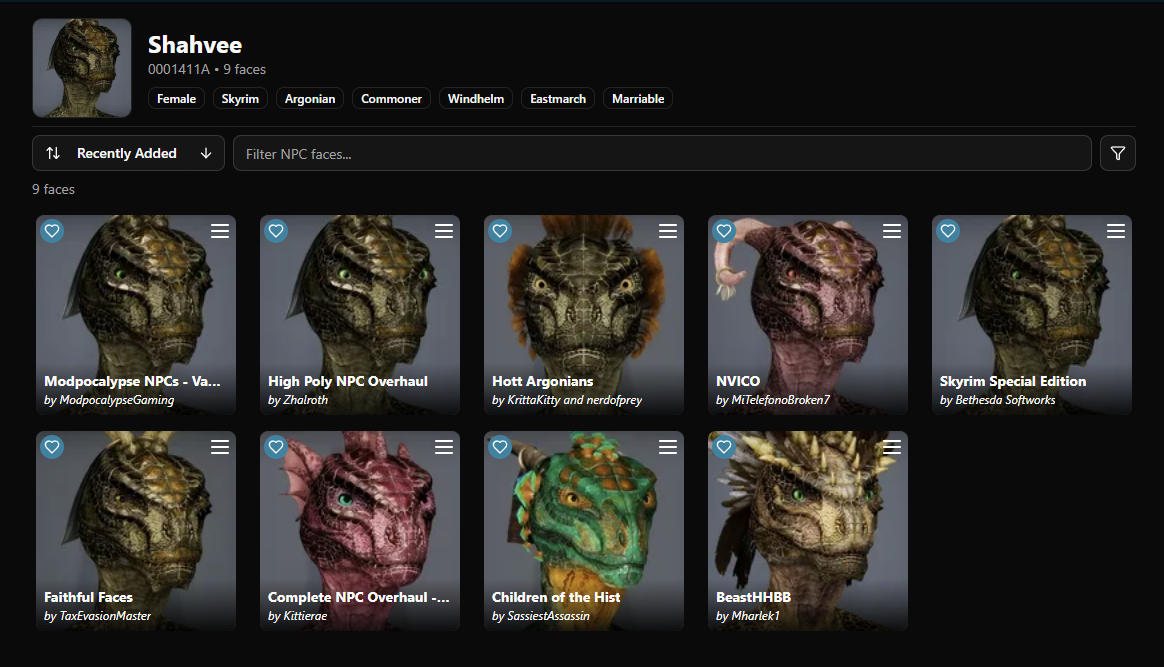Click the 0001411A form ID text
The image size is (1164, 667).
179,69
